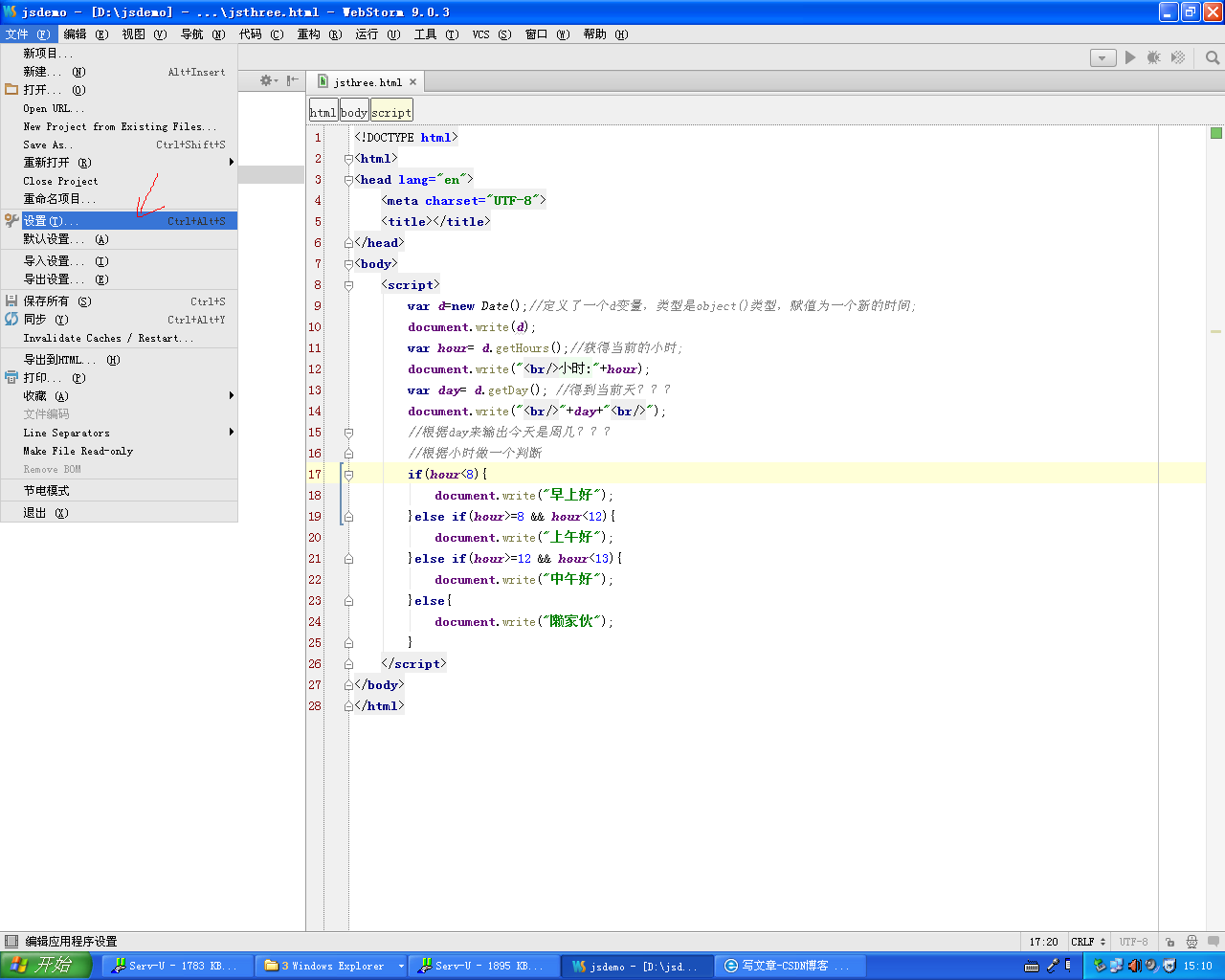The width and height of the screenshot is (1225, 980).
Task: Select the jsthree.html editor tab
Action: [x=367, y=82]
